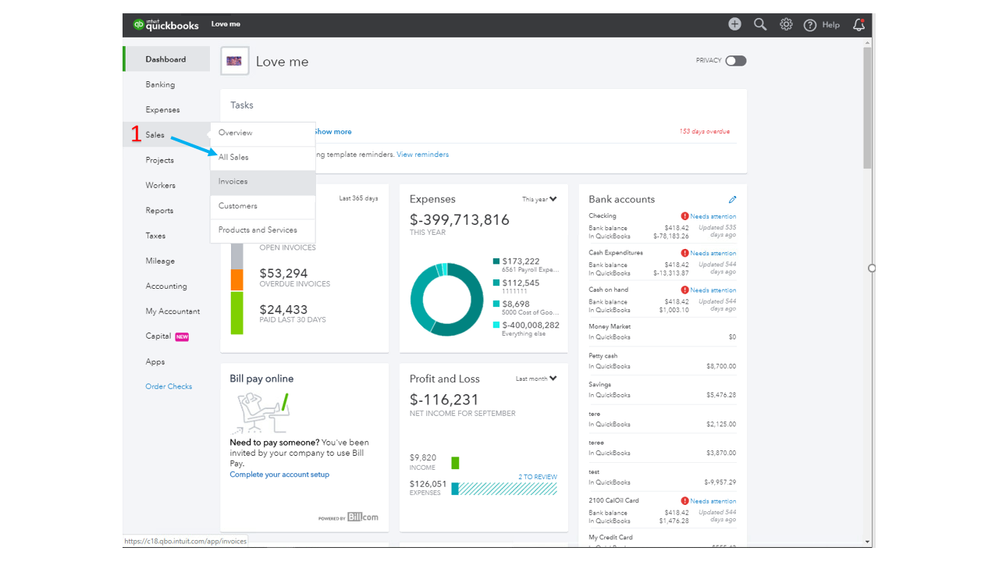Click Cash Expenditures Needs attention link
The height and width of the screenshot is (562, 999).
tap(713, 253)
